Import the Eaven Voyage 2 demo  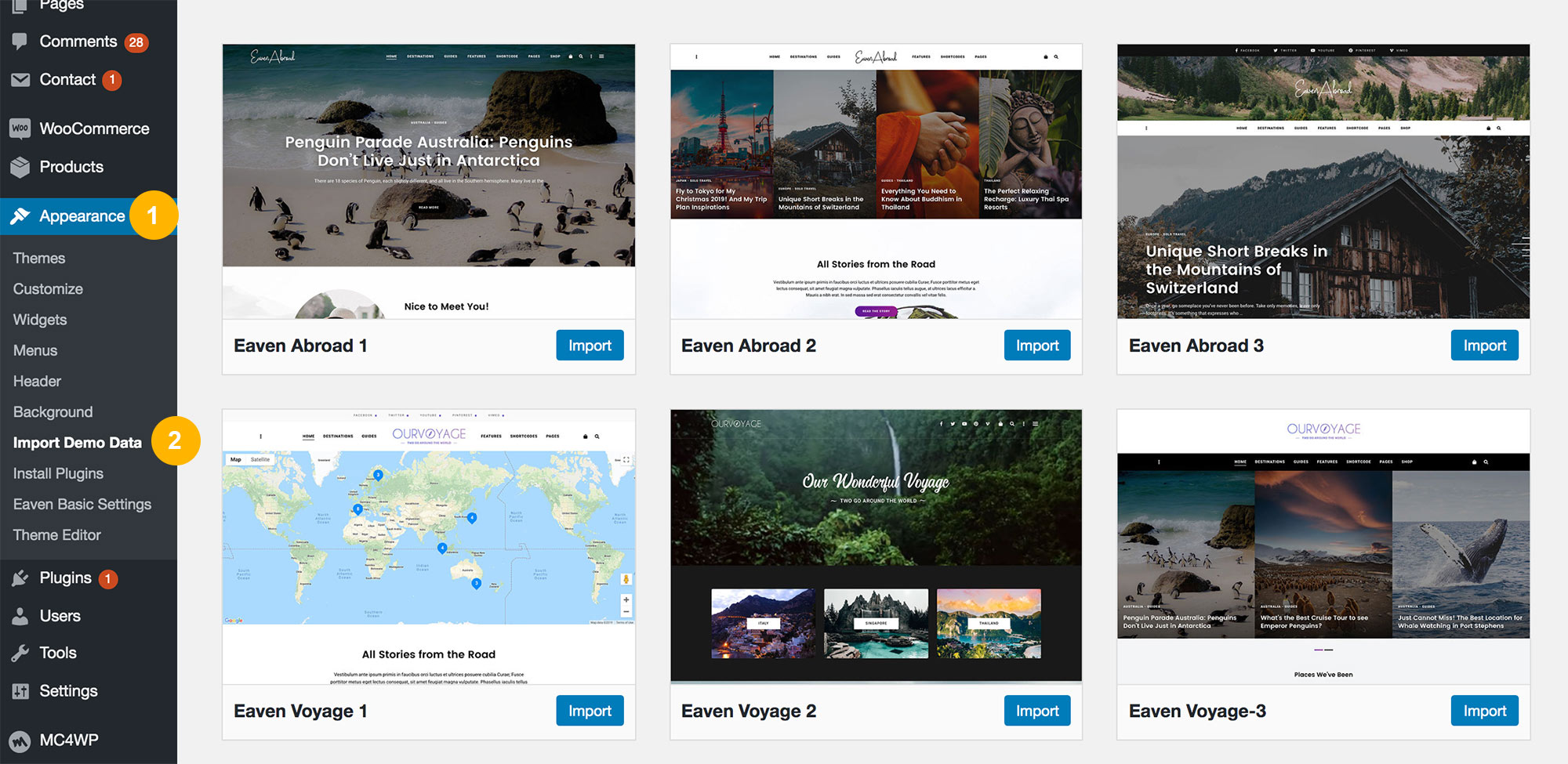point(1036,711)
